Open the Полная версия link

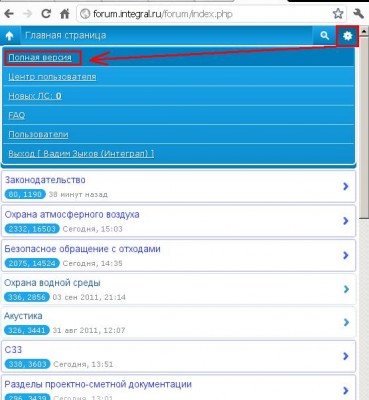pos(40,57)
